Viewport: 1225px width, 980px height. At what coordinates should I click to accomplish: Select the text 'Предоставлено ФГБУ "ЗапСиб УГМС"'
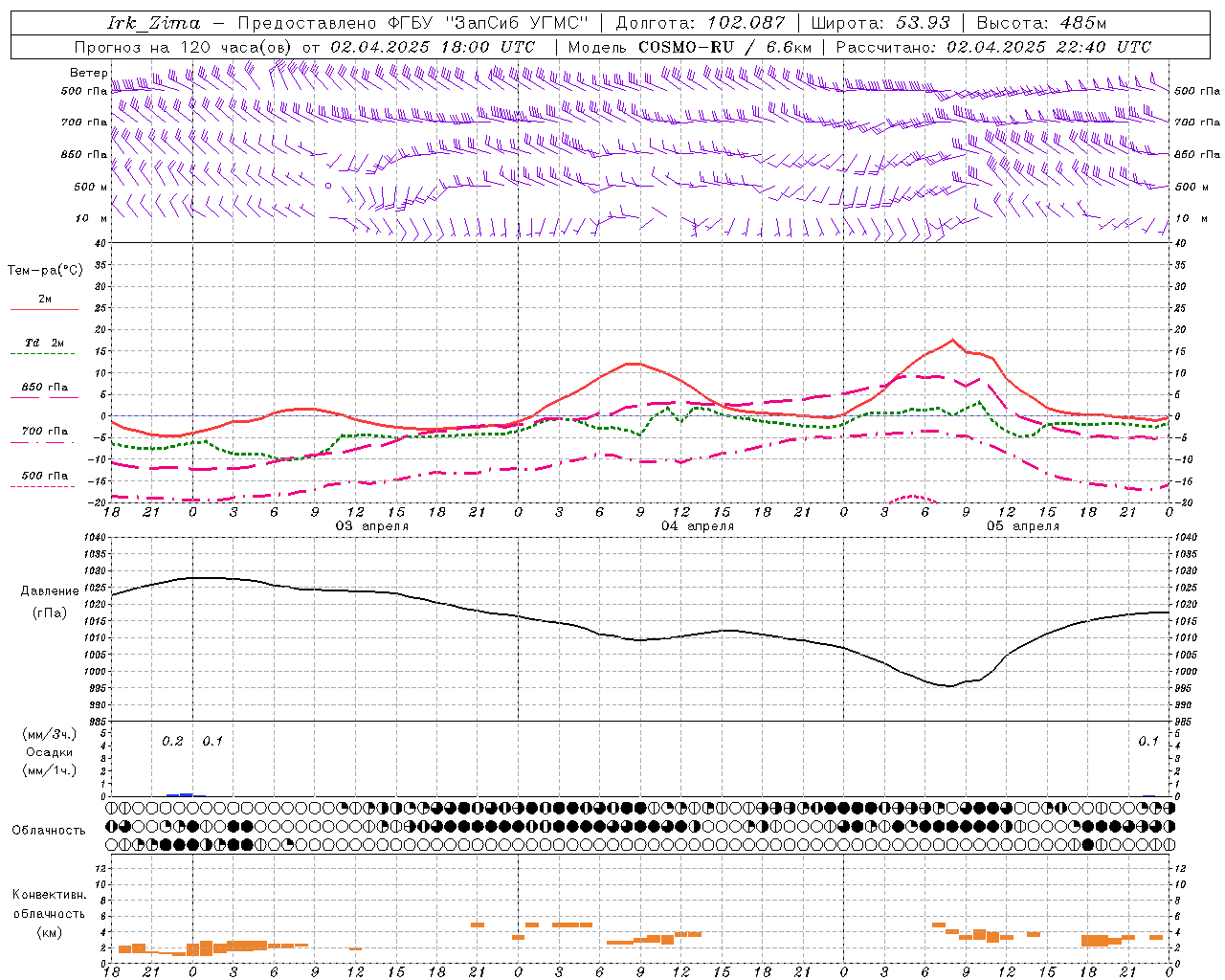412,23
